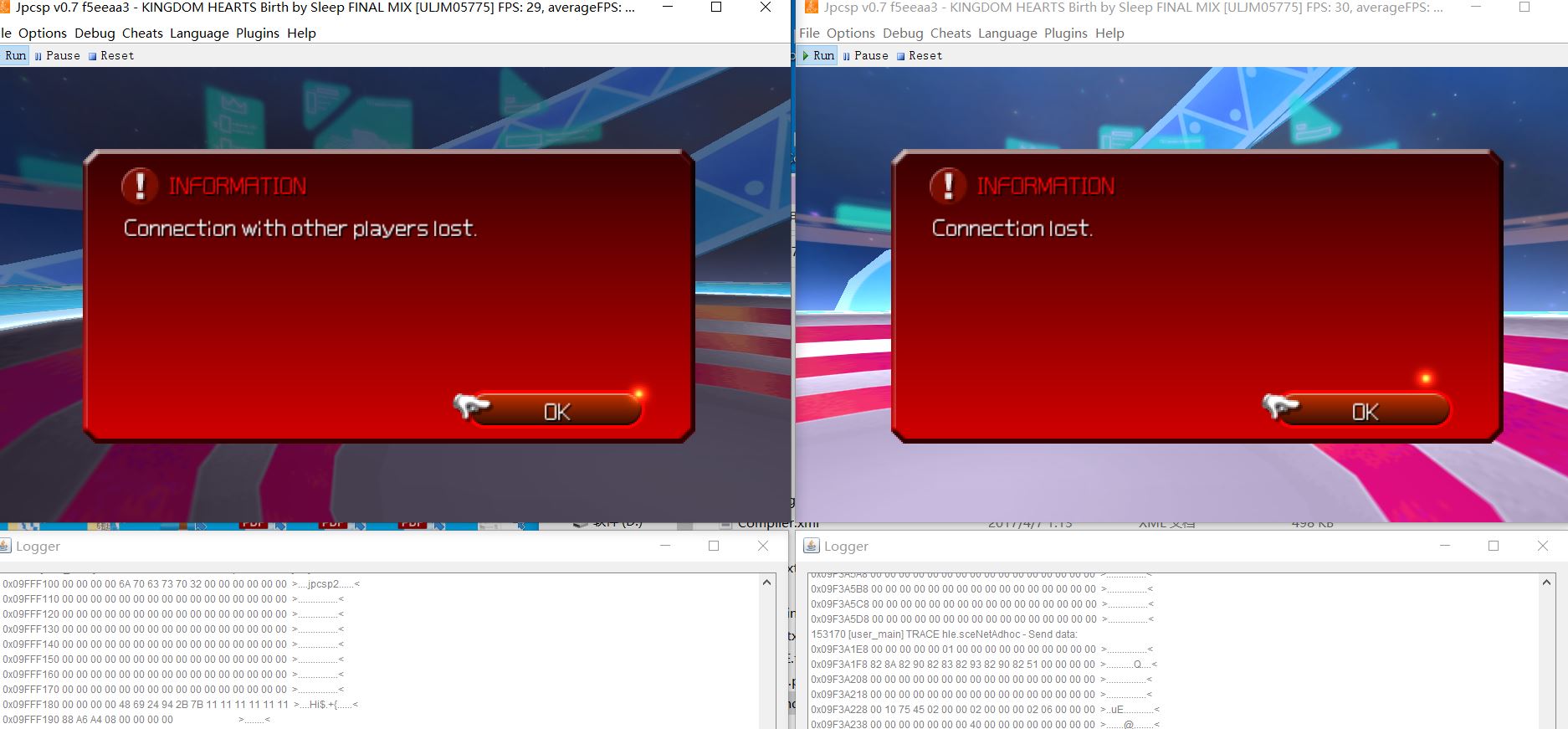The height and width of the screenshot is (729, 1568).
Task: Open the Cheats menu in left window
Action: click(142, 33)
